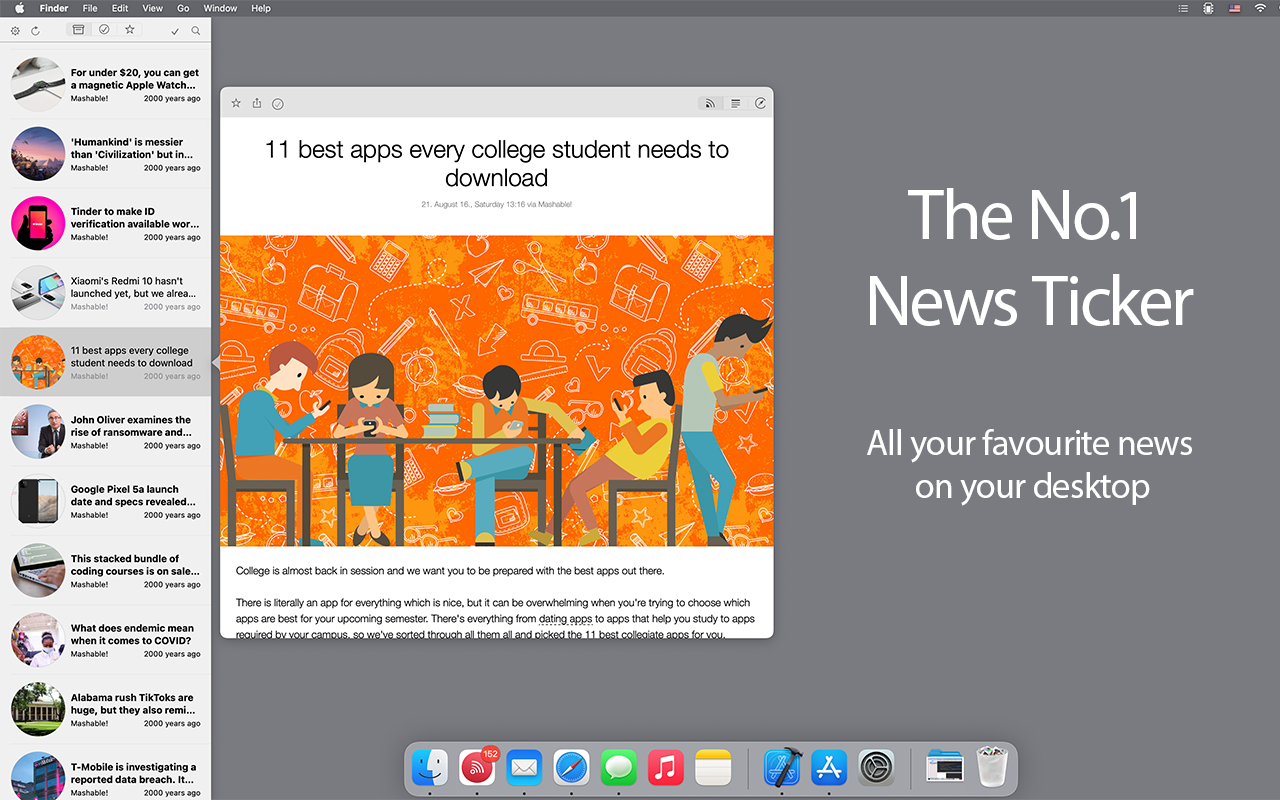Click the 'dating apps' link in article
The width and height of the screenshot is (1280, 800).
pos(565,619)
